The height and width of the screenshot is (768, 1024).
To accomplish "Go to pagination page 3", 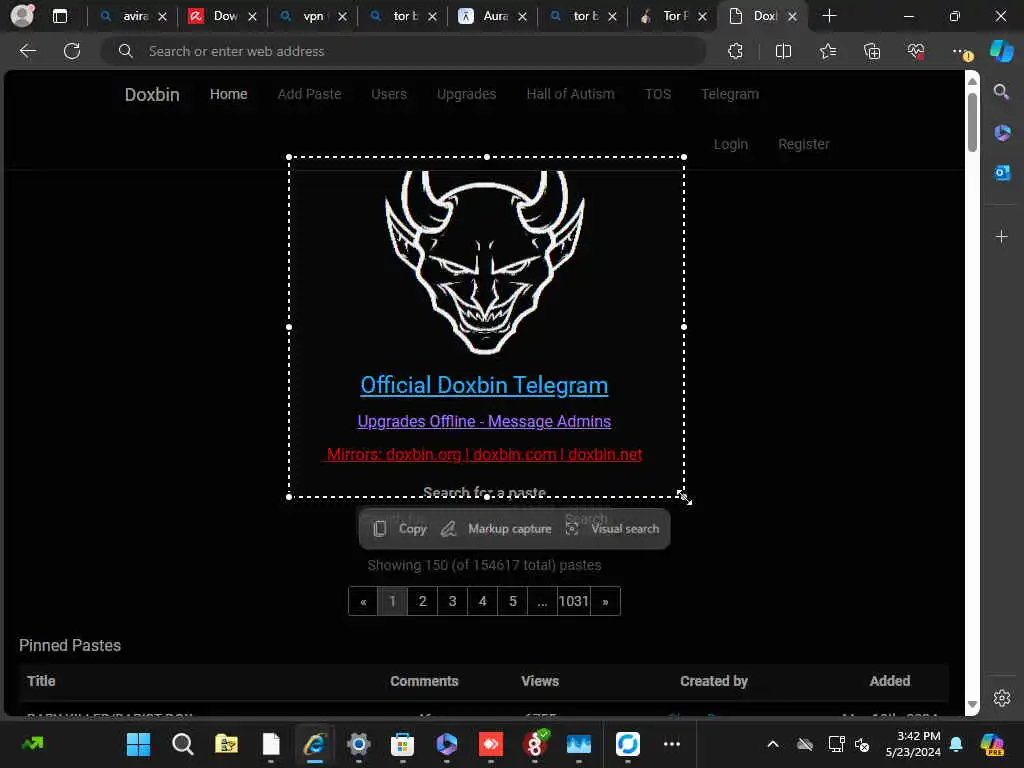I will pos(452,601).
